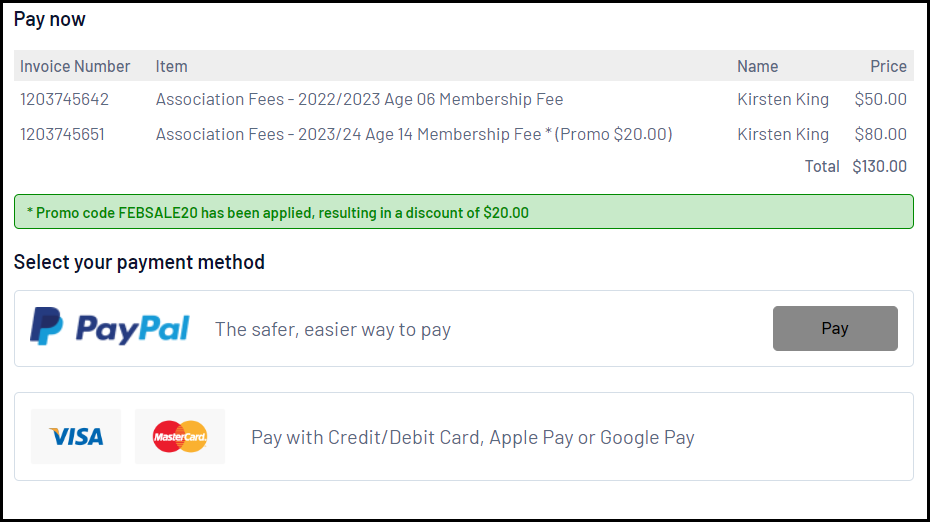This screenshot has height=522, width=930.
Task: Click the Name column header
Action: click(x=757, y=66)
